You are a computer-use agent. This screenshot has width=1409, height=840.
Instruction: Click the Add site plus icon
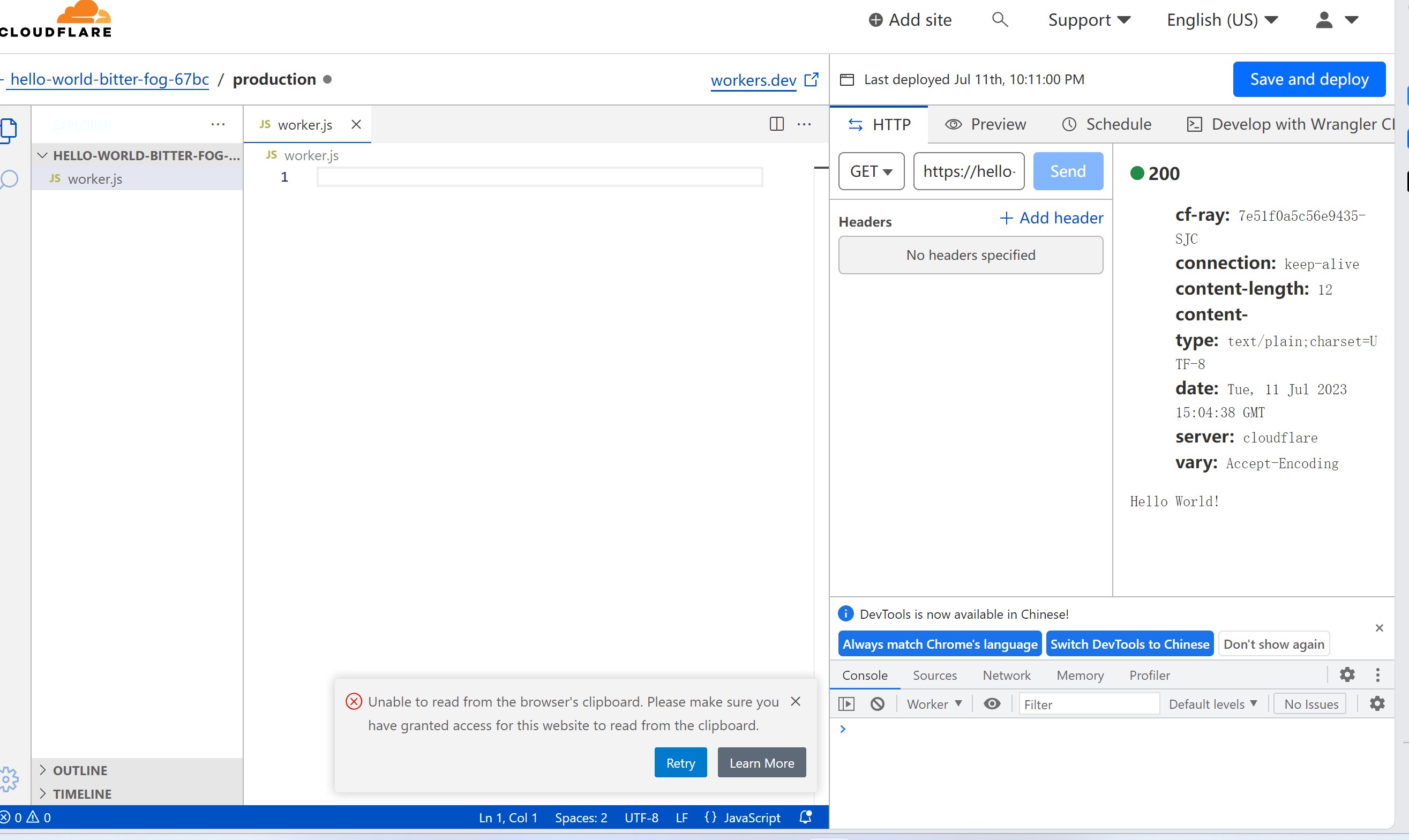click(875, 19)
